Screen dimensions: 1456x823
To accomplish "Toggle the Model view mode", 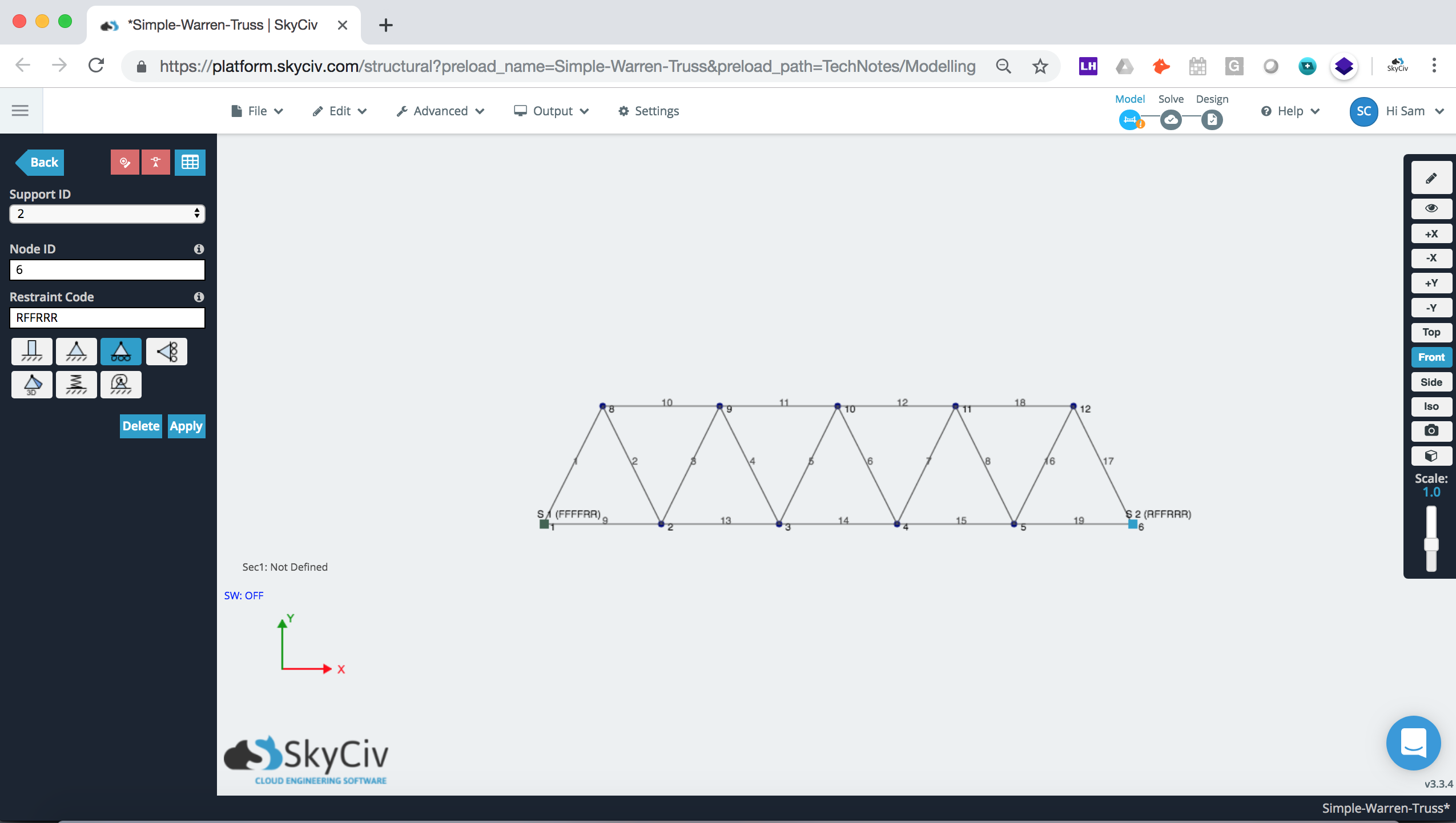I will (x=1131, y=119).
